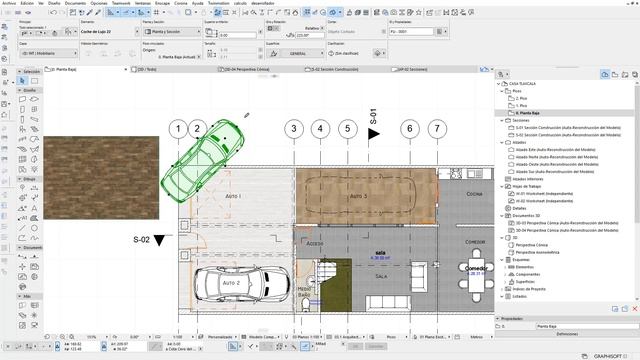The height and width of the screenshot is (360, 640).
Task: Collapse the Secciones folder in Navigator
Action: tap(502, 120)
